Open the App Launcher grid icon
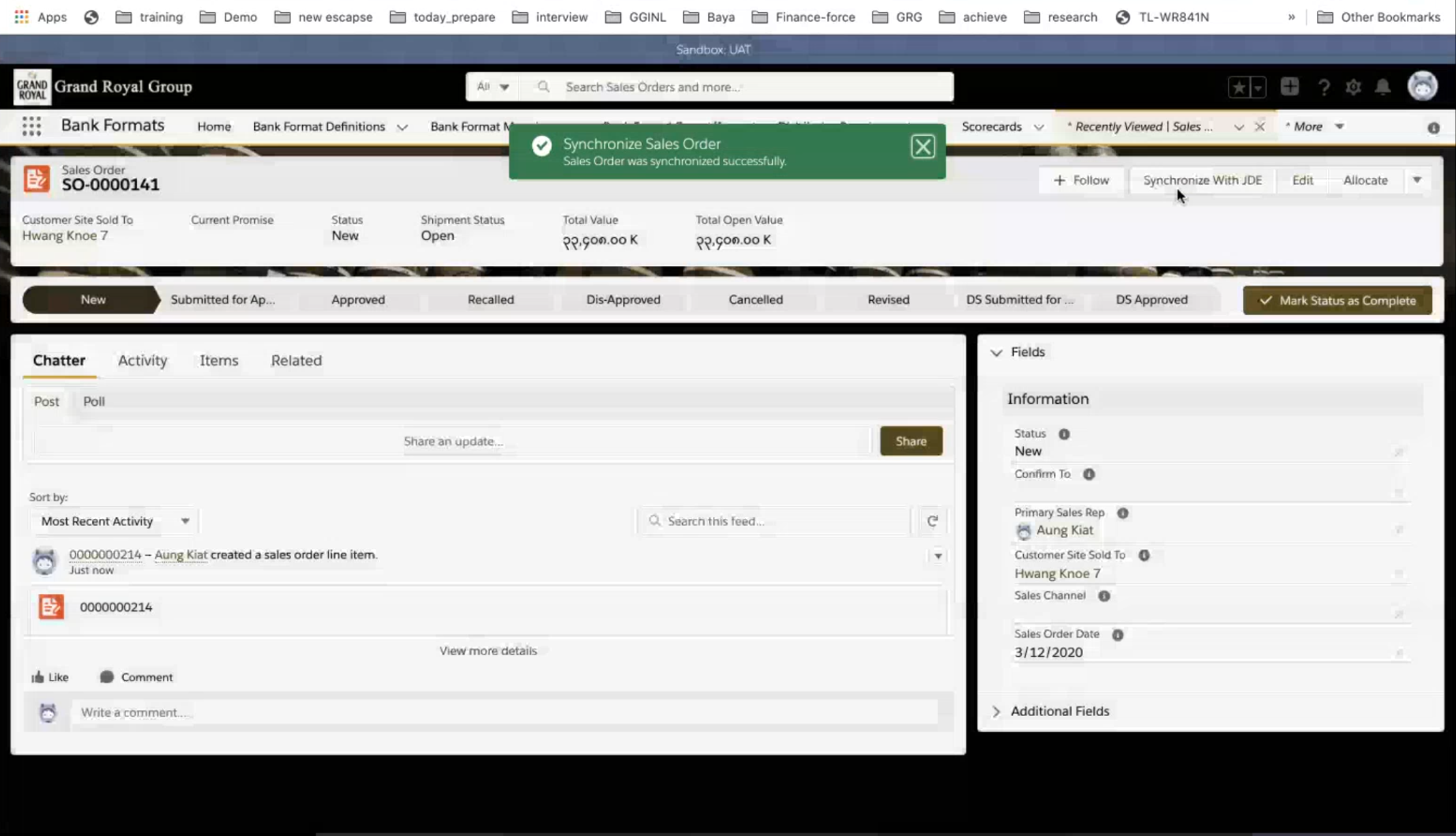This screenshot has height=836, width=1456. click(31, 126)
